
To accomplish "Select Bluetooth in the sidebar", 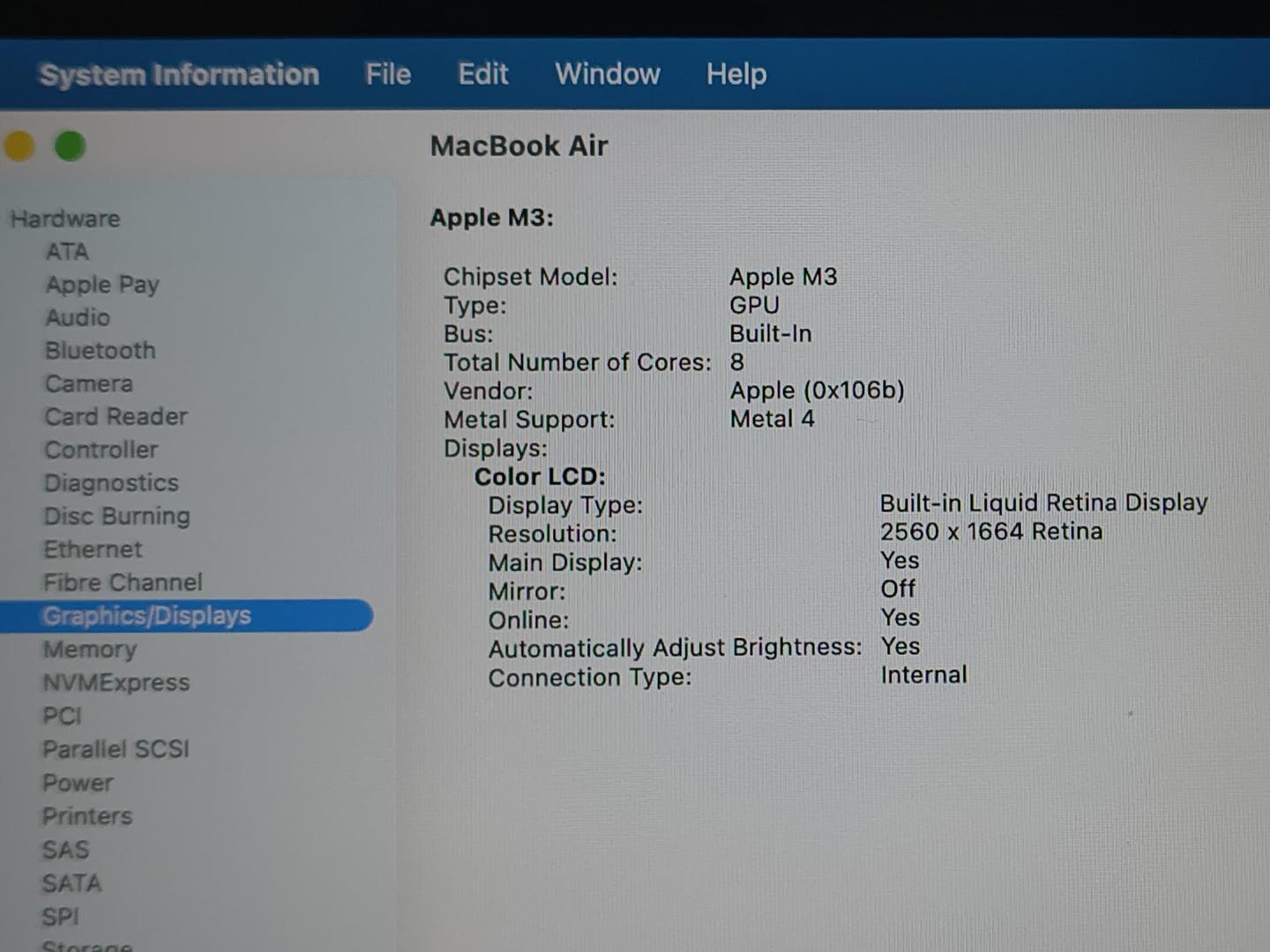I will coord(100,351).
